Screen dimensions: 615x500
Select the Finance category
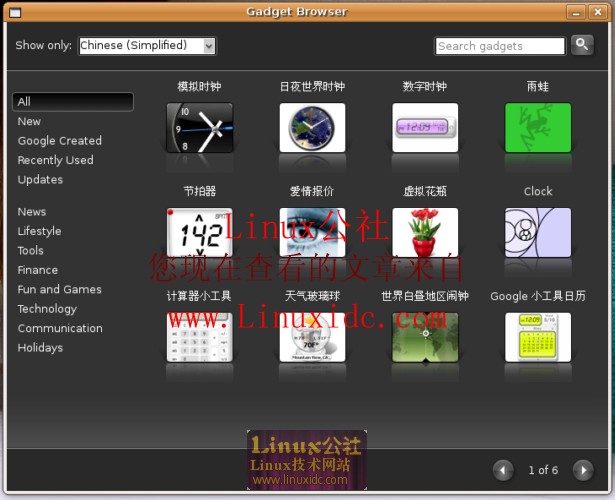click(38, 270)
